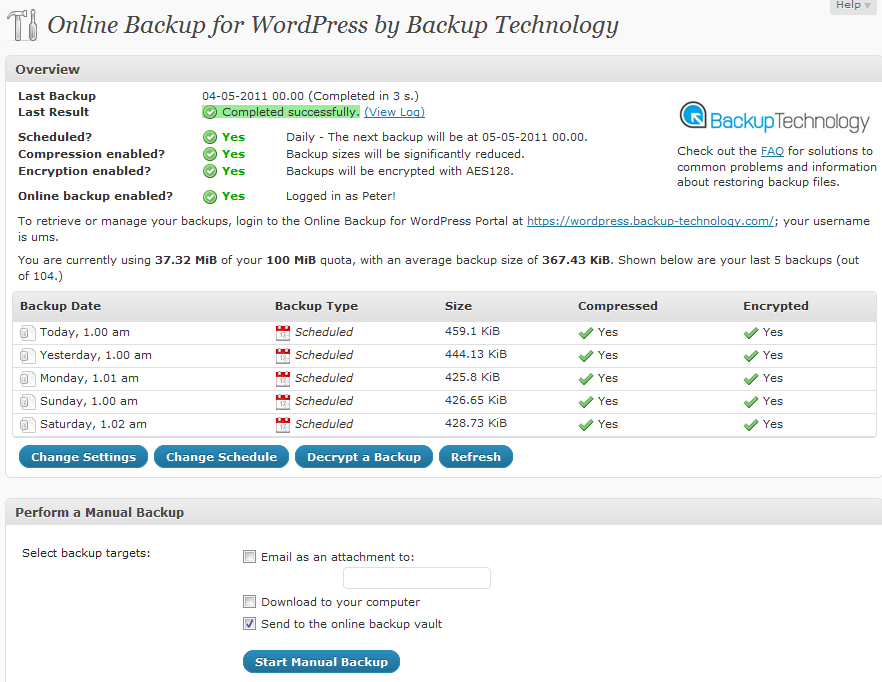
Task: Uncheck Send to the online backup vault
Action: 249,624
